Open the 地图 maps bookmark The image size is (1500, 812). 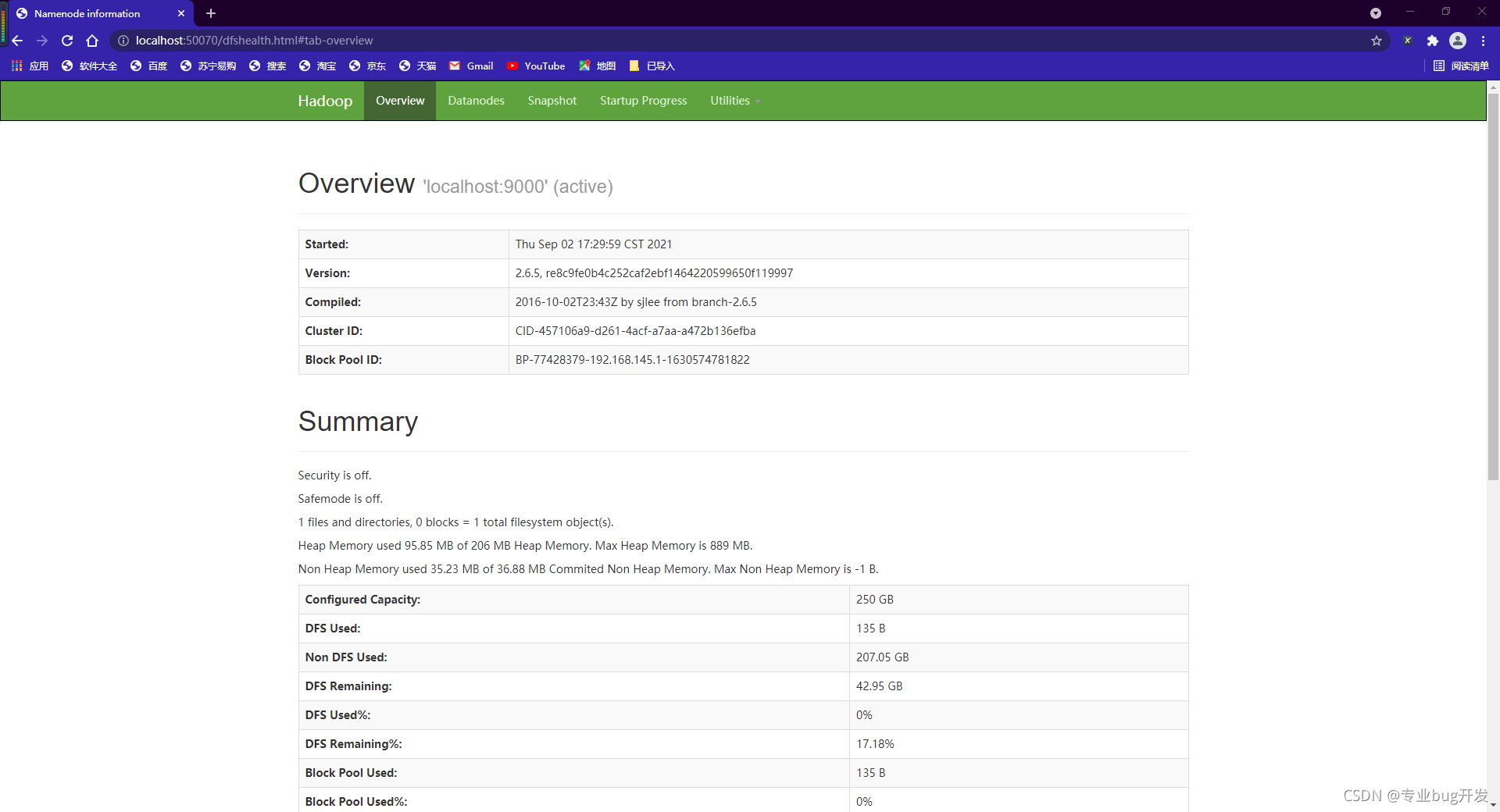click(x=597, y=66)
